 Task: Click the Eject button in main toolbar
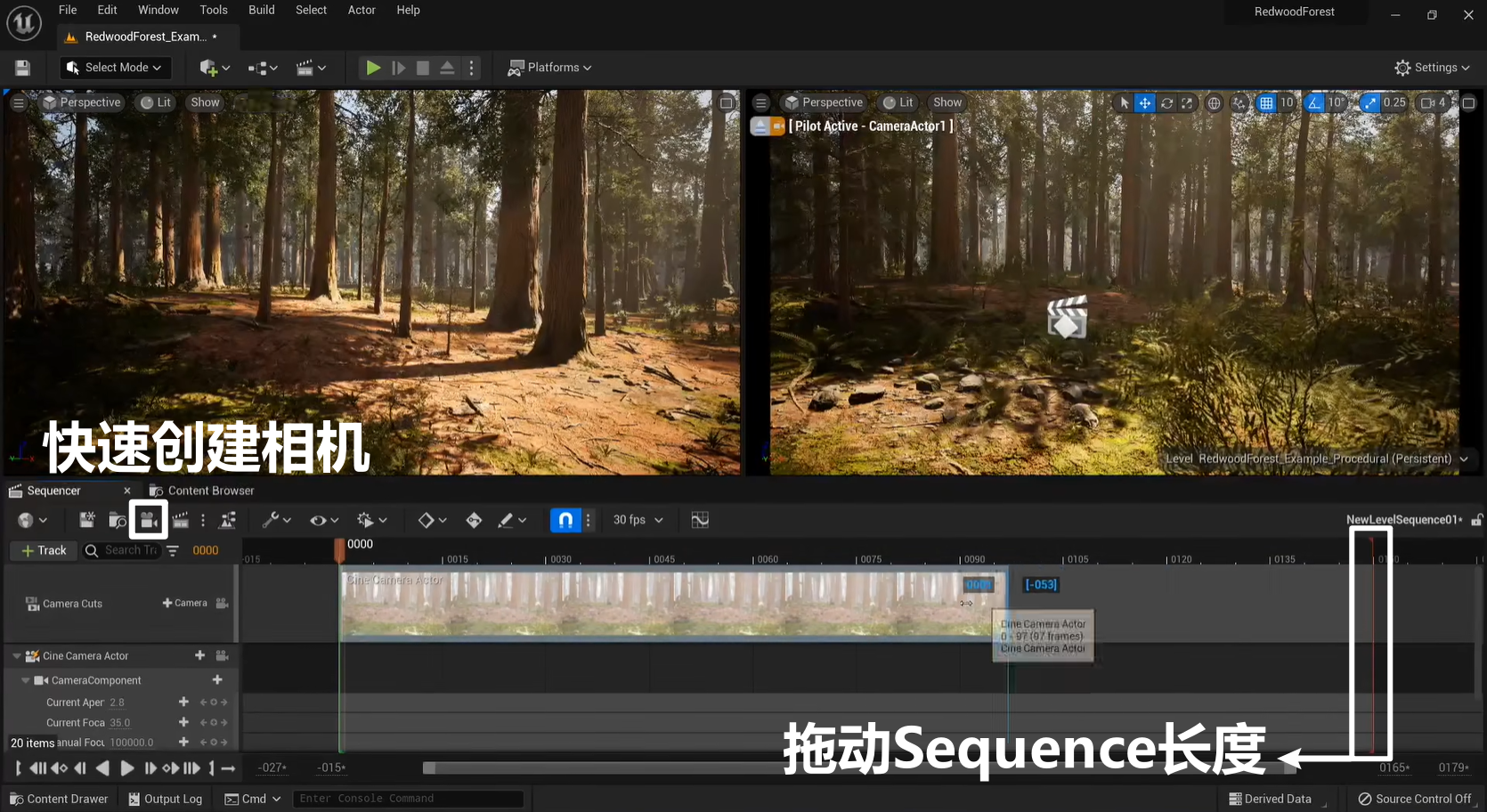(447, 68)
